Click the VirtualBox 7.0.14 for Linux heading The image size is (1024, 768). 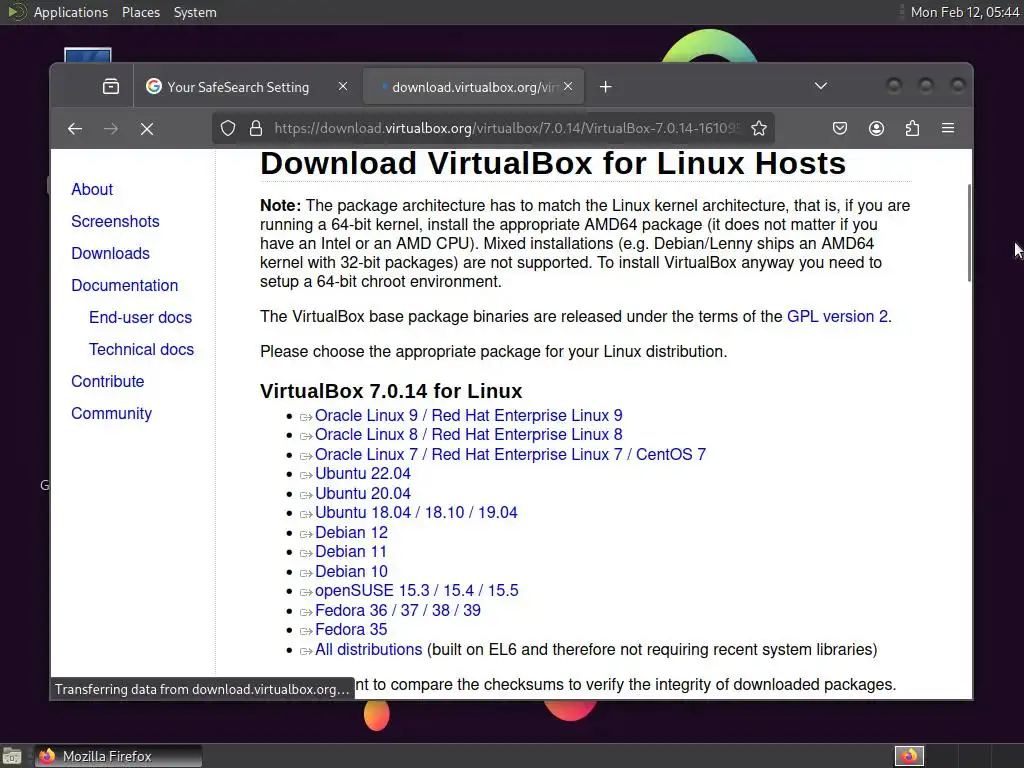(391, 391)
